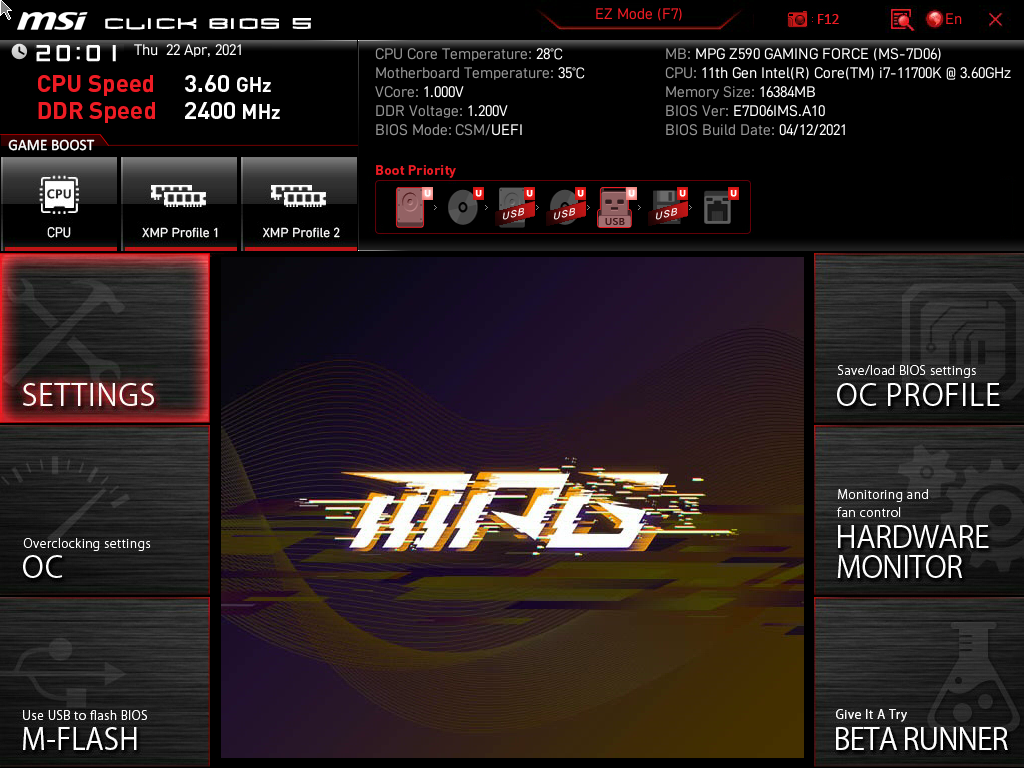1024x768 pixels.
Task: Click the MB MPG Z590 GAMING FORCE text
Action: [803, 54]
